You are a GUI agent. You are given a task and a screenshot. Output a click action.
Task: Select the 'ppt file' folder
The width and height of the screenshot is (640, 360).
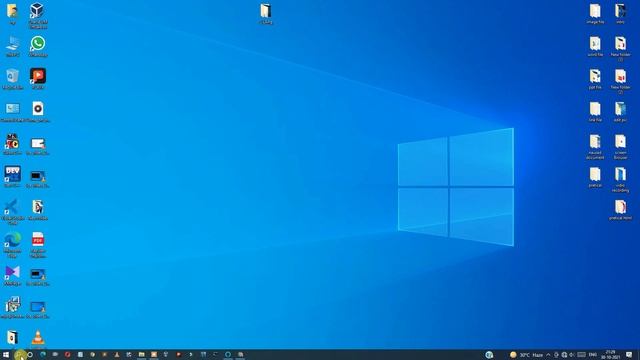click(595, 78)
